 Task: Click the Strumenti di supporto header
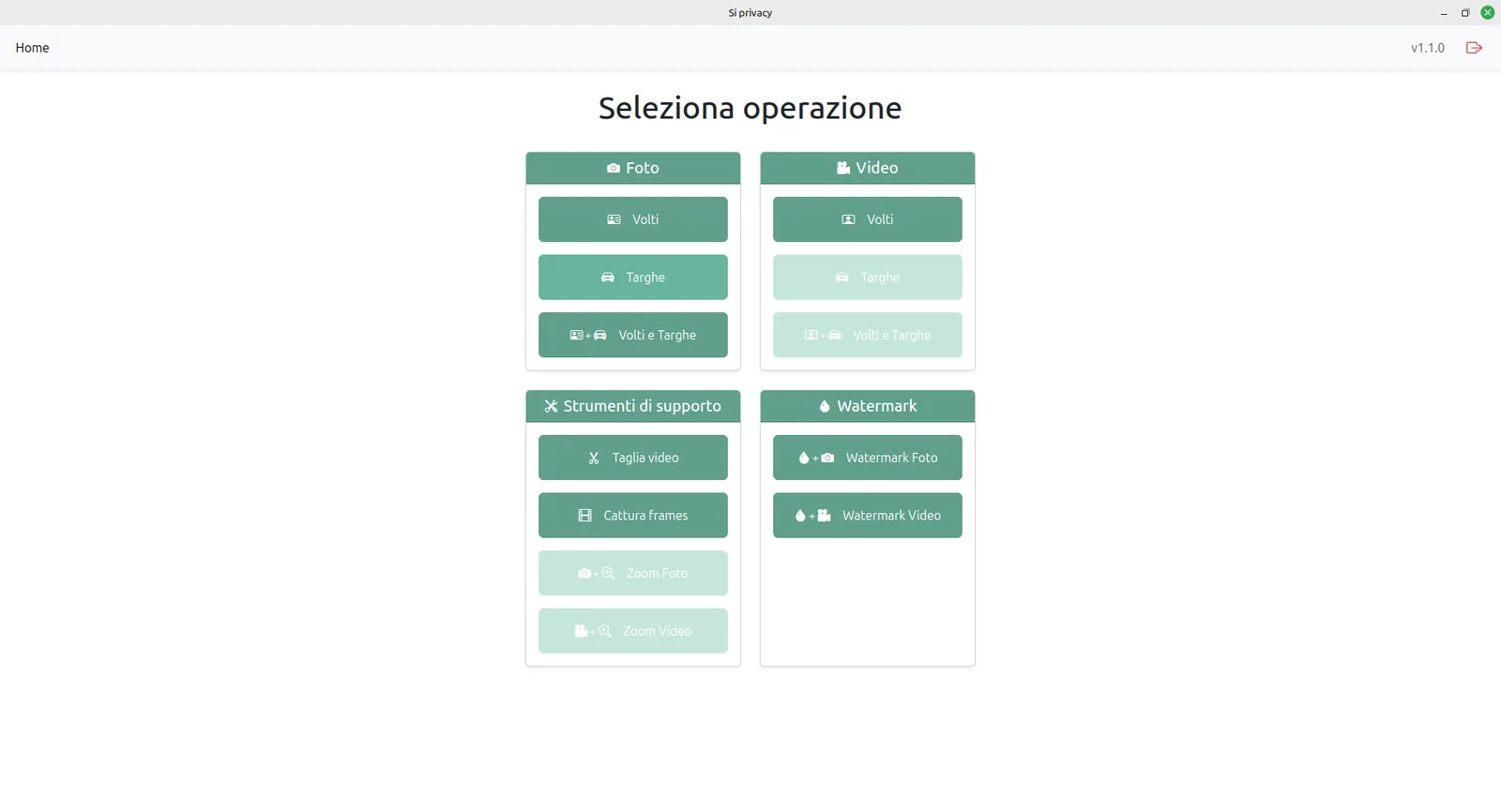[x=633, y=406]
